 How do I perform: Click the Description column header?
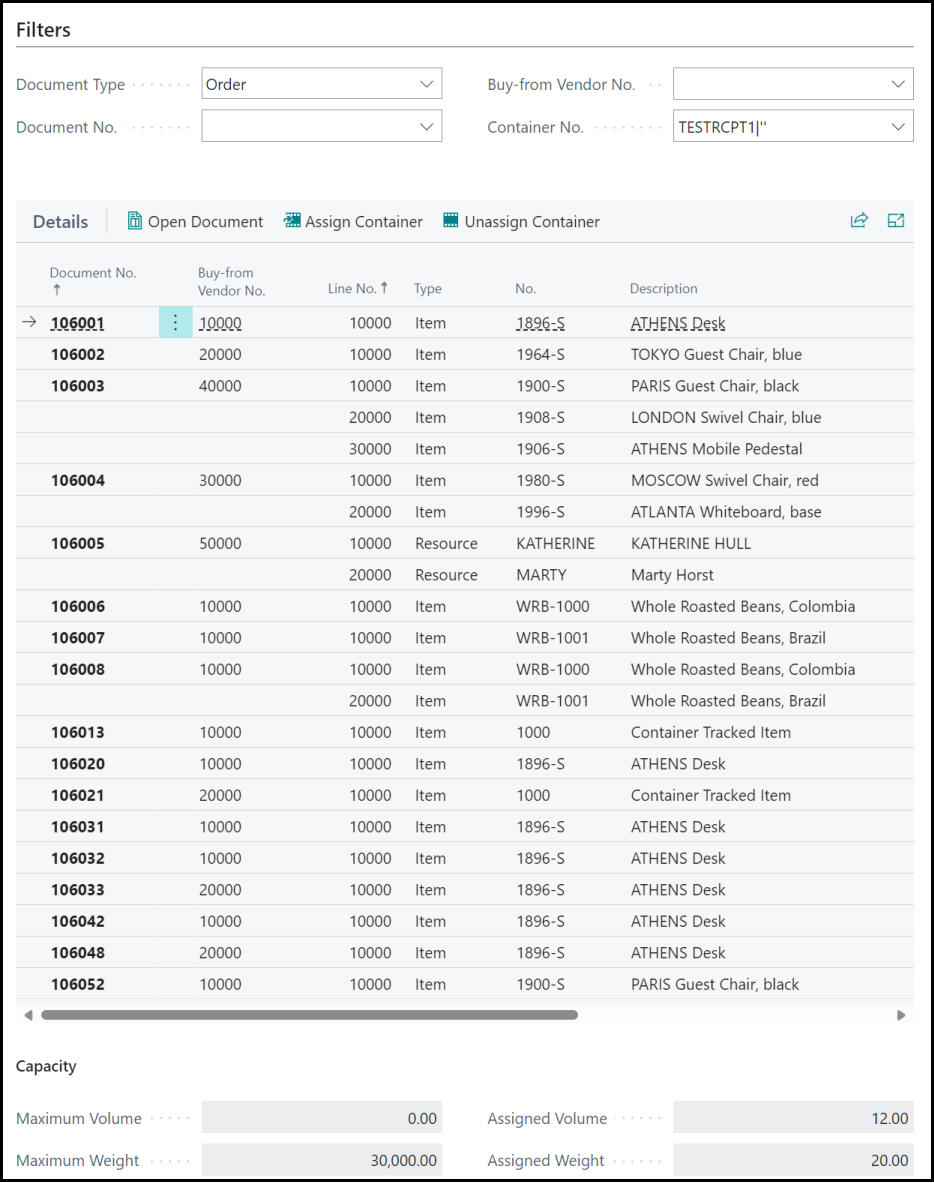click(663, 289)
